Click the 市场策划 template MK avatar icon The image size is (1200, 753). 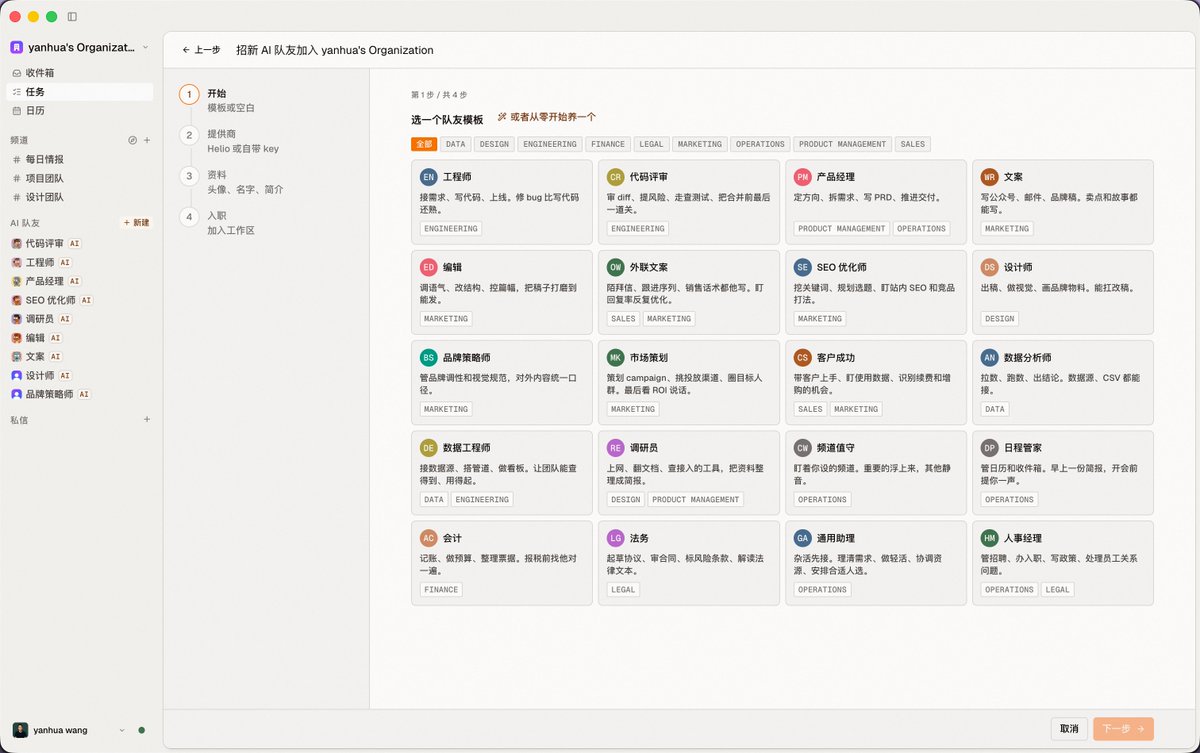pyautogui.click(x=616, y=357)
